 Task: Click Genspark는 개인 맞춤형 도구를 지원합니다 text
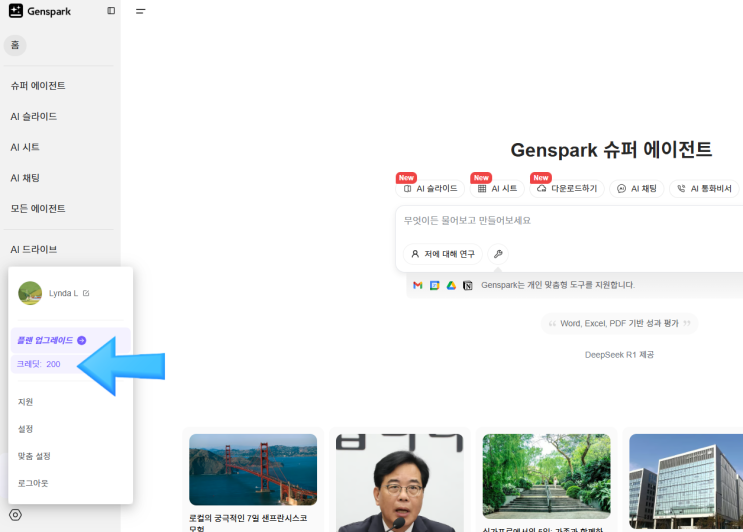(558, 285)
